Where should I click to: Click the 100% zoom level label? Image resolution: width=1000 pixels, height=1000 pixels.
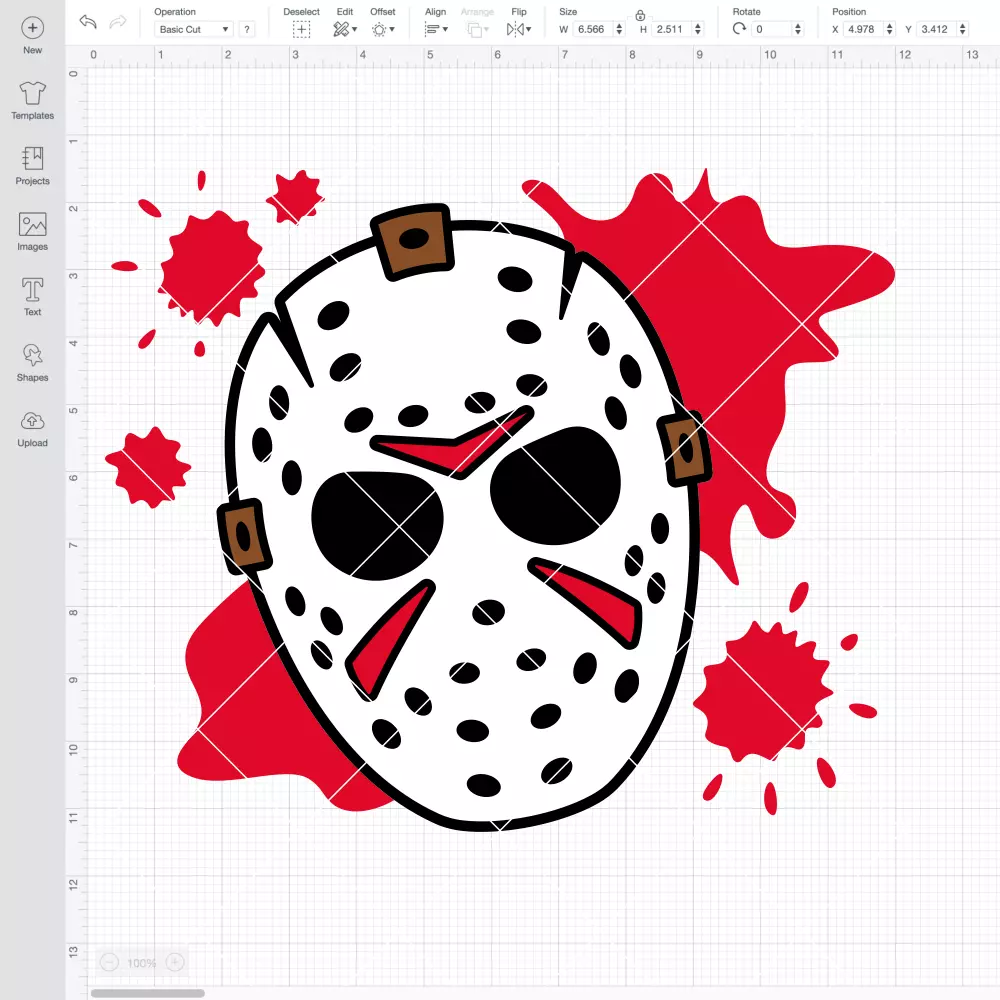142,963
